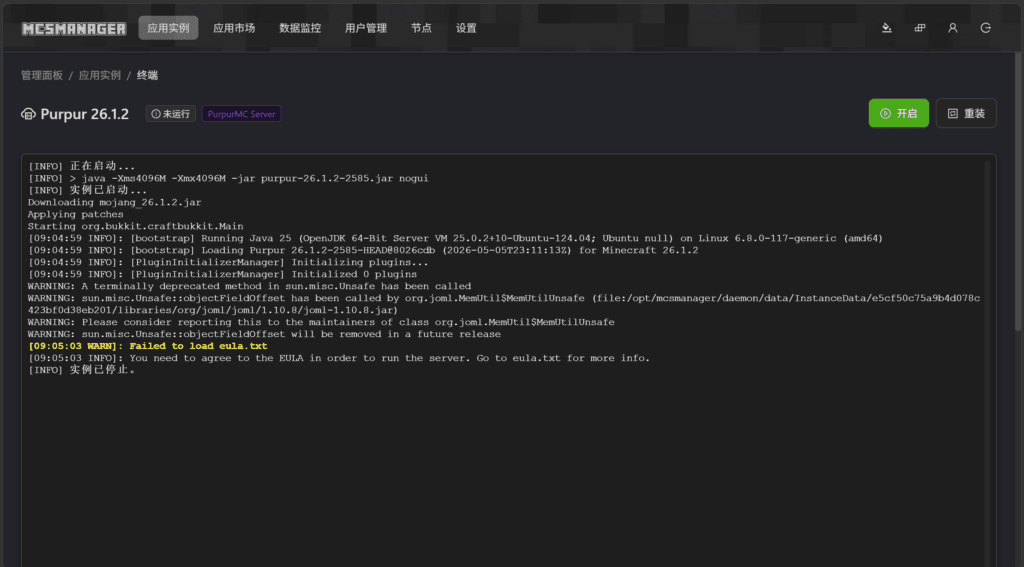This screenshot has width=1024, height=567.
Task: Click 'will be removed in a future release' line
Action: 264,334
